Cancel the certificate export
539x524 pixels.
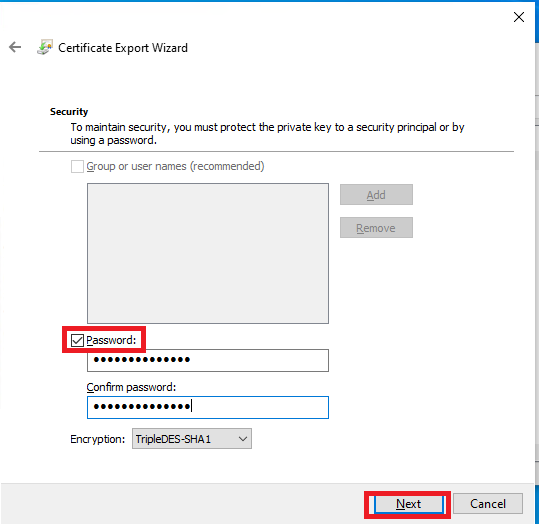click(x=488, y=504)
